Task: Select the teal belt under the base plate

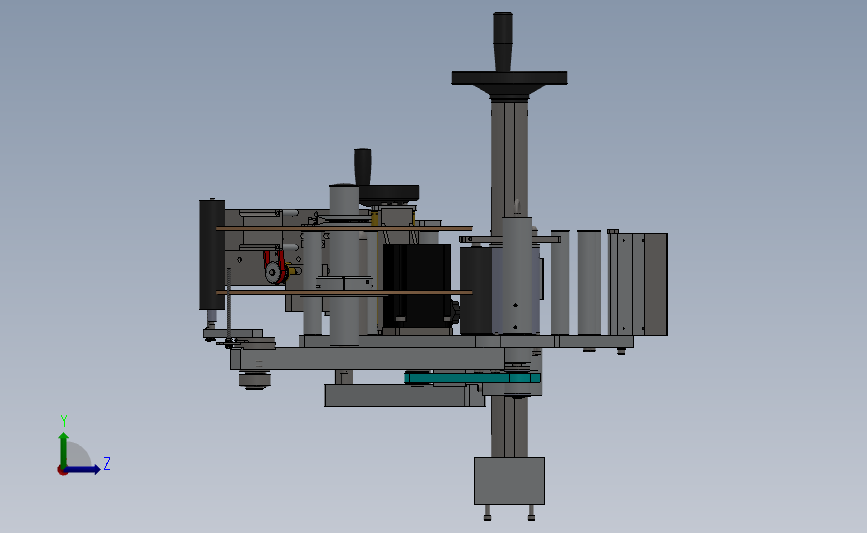Action: pos(472,378)
